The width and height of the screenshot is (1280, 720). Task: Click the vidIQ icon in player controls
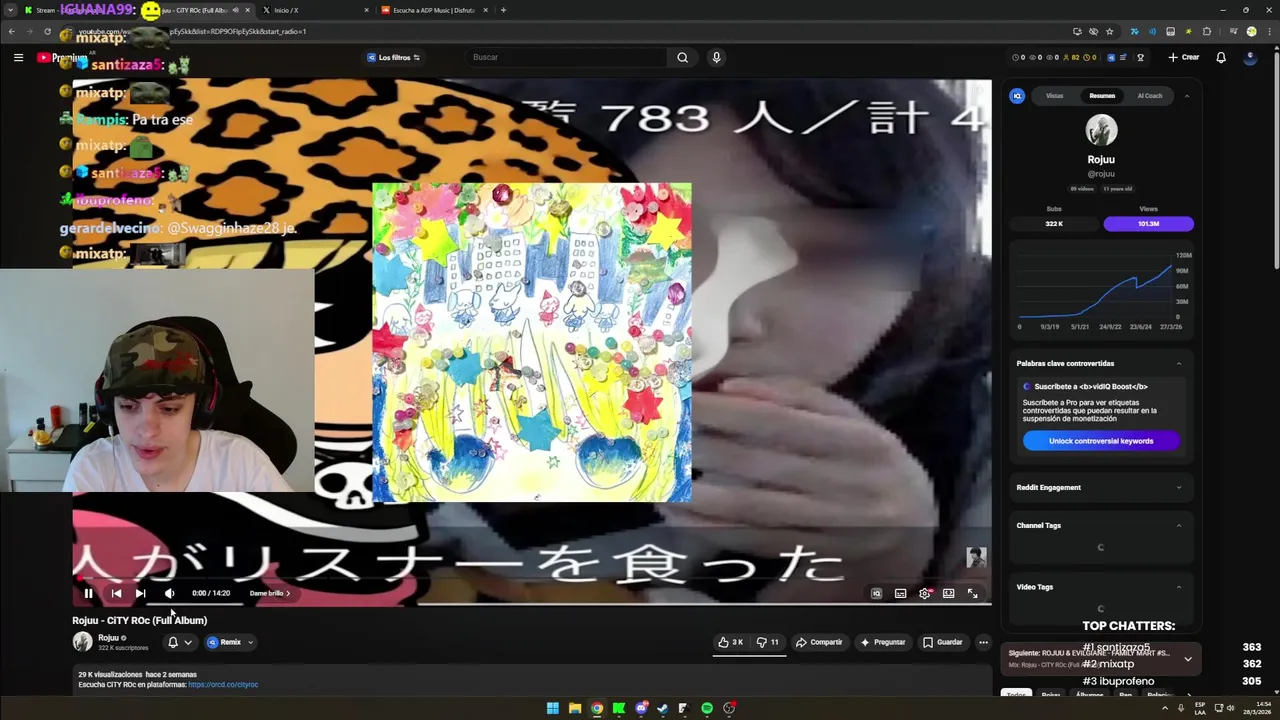click(876, 593)
